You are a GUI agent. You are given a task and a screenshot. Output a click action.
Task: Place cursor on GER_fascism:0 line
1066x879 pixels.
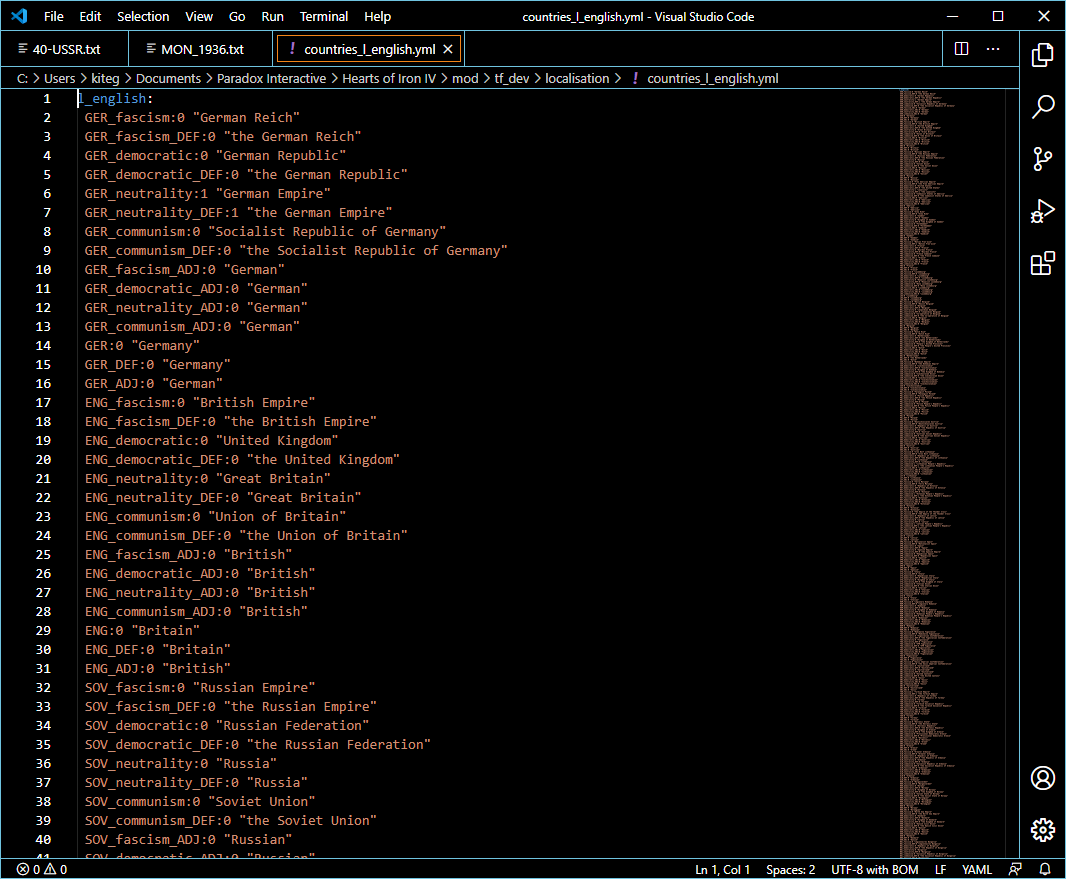[x=192, y=118]
